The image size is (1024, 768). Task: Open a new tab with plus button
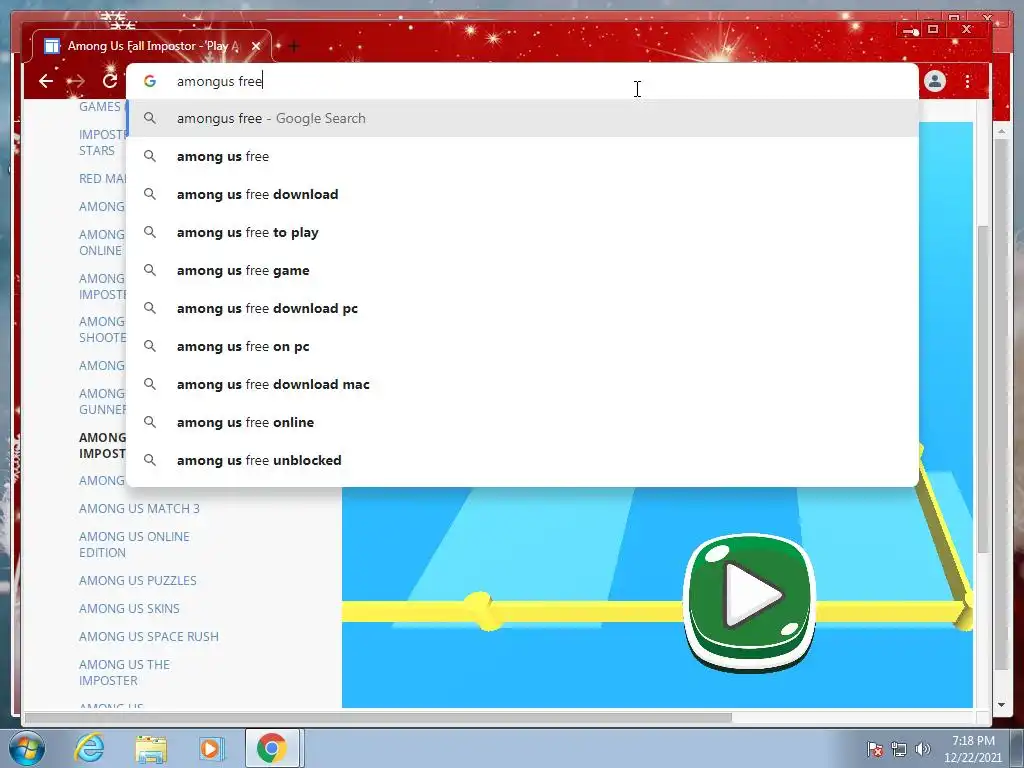click(x=294, y=46)
